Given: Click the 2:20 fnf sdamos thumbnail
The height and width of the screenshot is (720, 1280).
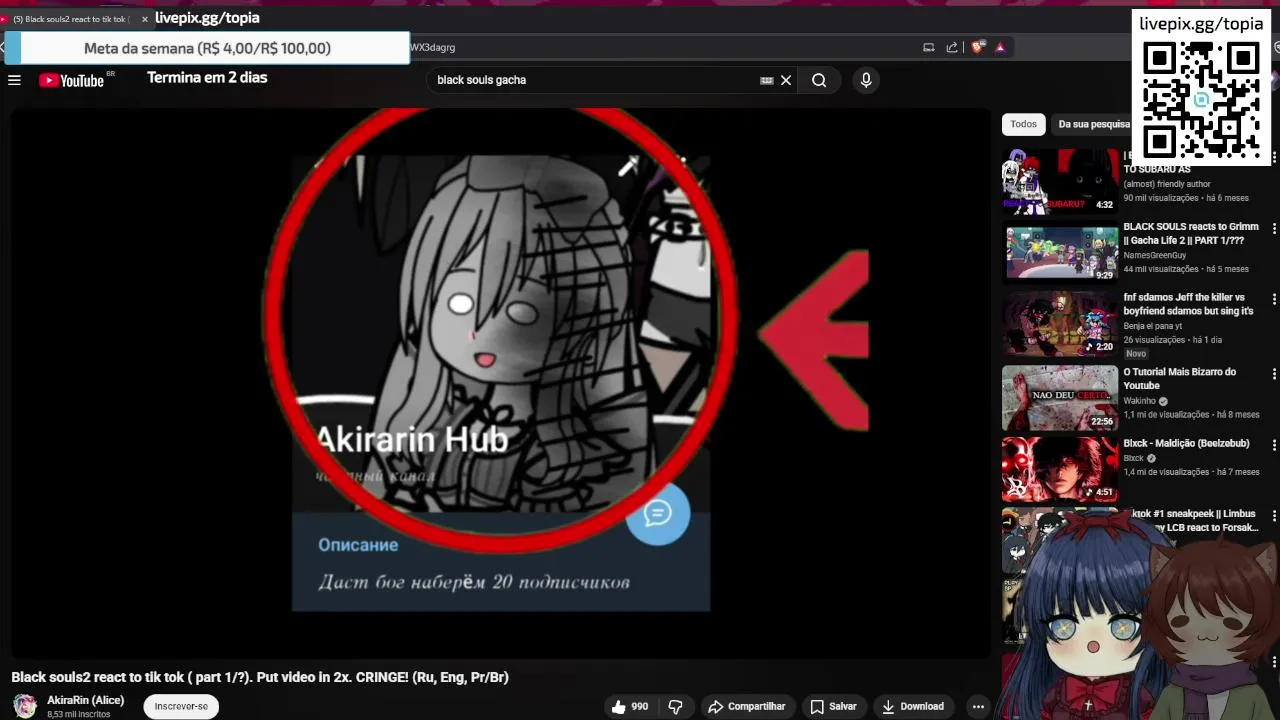Looking at the screenshot, I should click(1060, 323).
